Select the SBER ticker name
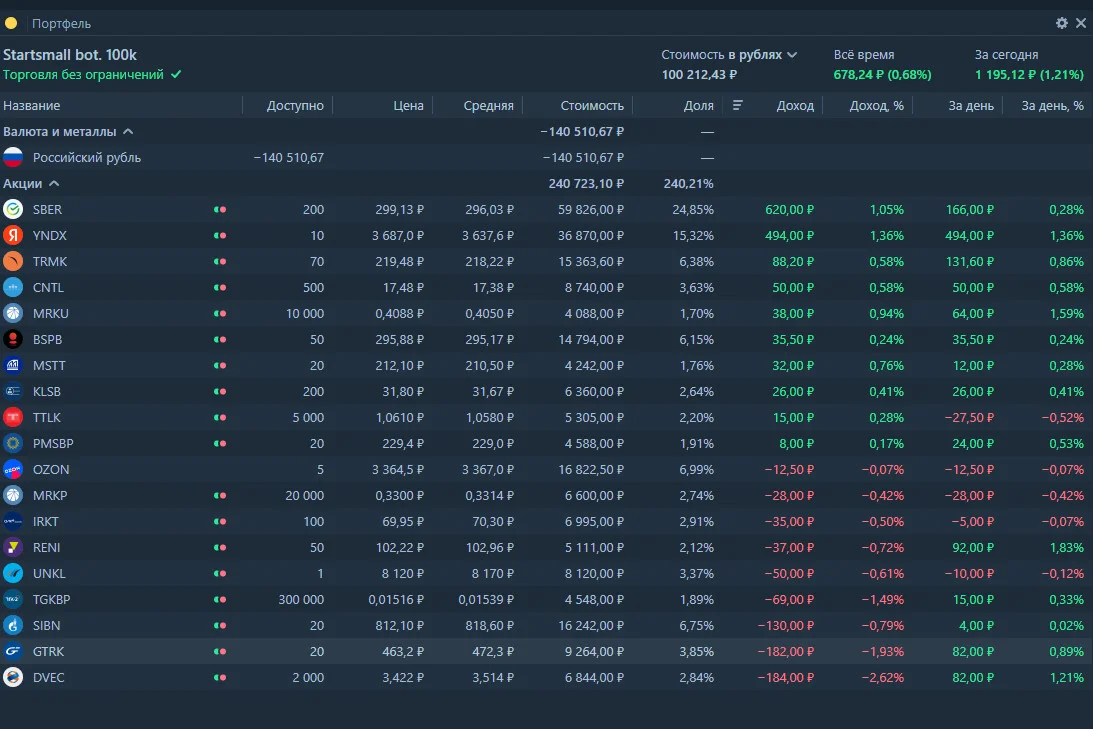 [x=47, y=209]
